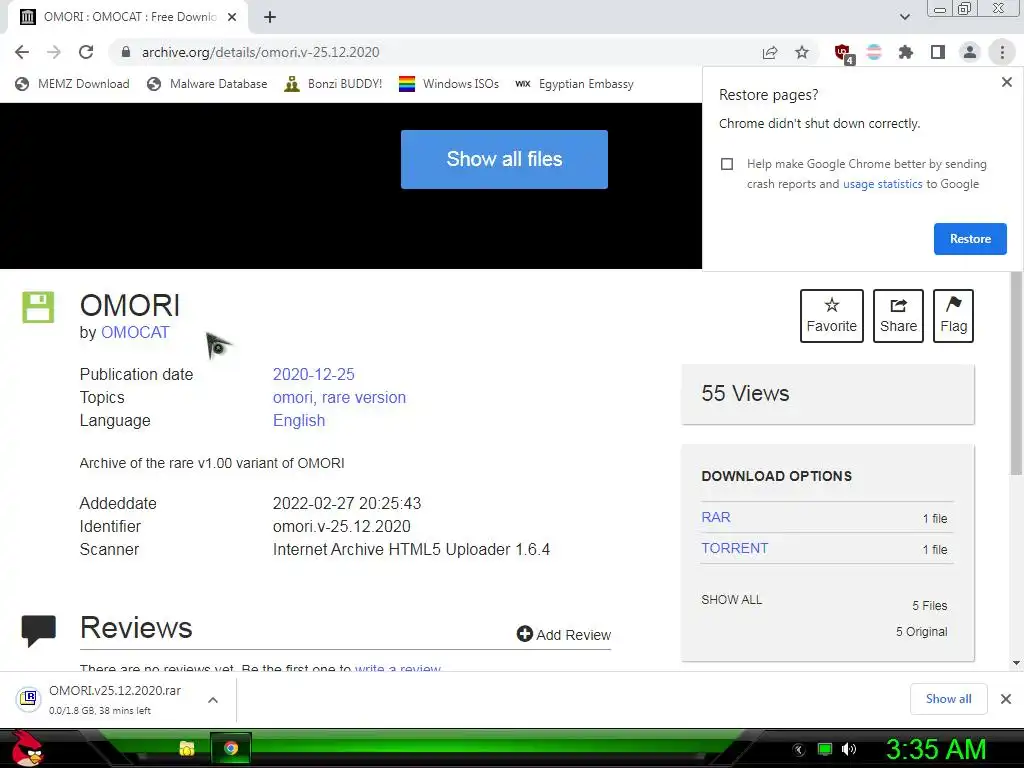Click Show all downloads
This screenshot has width=1024, height=768.
click(x=948, y=699)
